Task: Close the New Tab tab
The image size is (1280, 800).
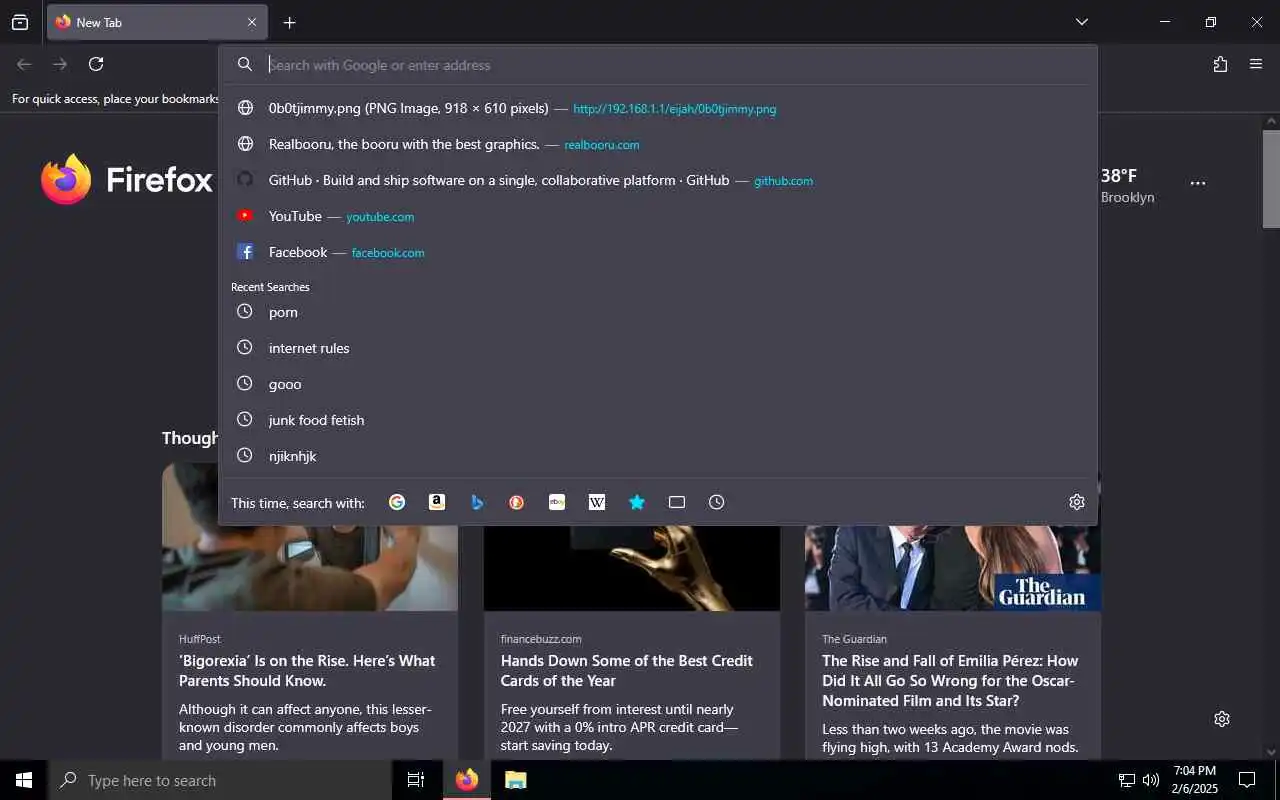Action: (252, 22)
